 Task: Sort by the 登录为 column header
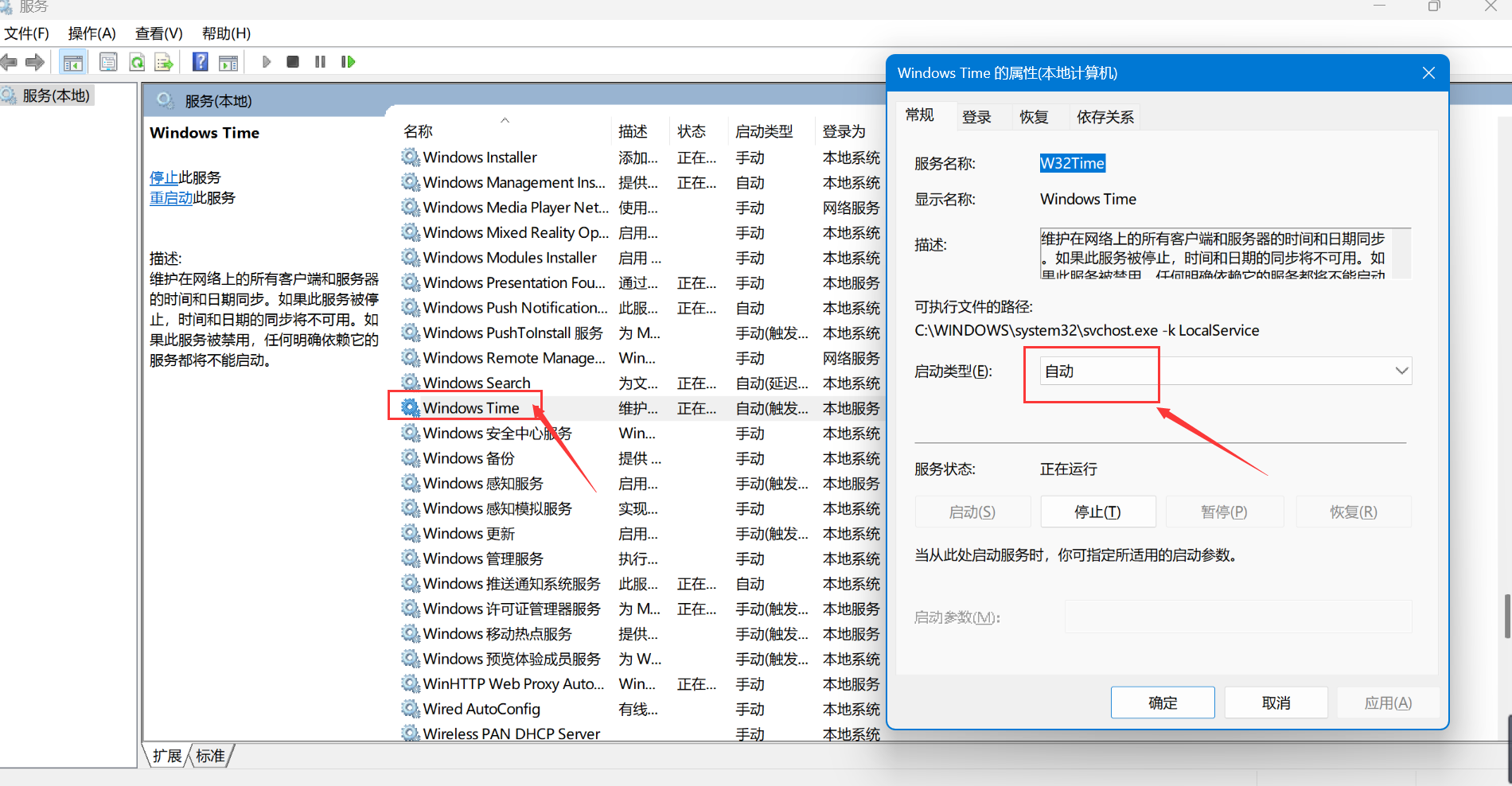[850, 131]
